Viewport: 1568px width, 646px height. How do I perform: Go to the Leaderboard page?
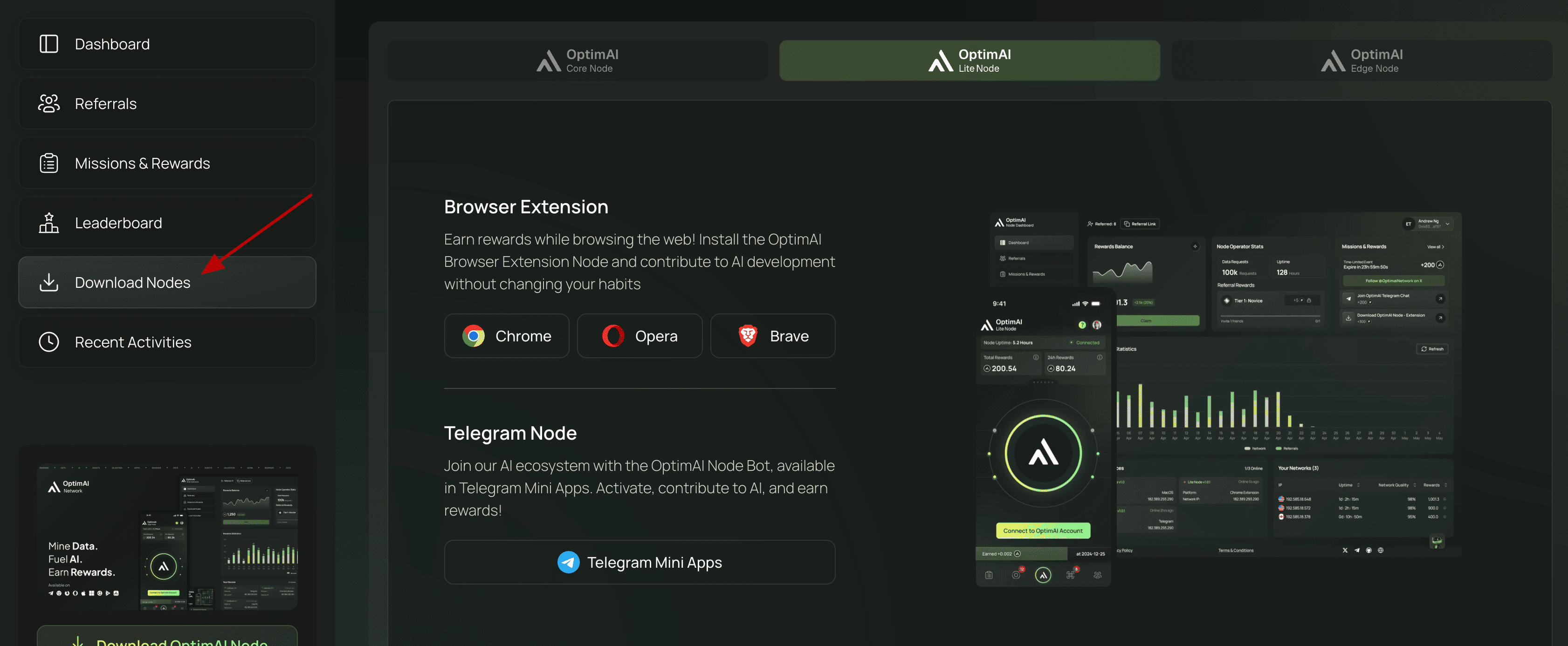pos(167,223)
